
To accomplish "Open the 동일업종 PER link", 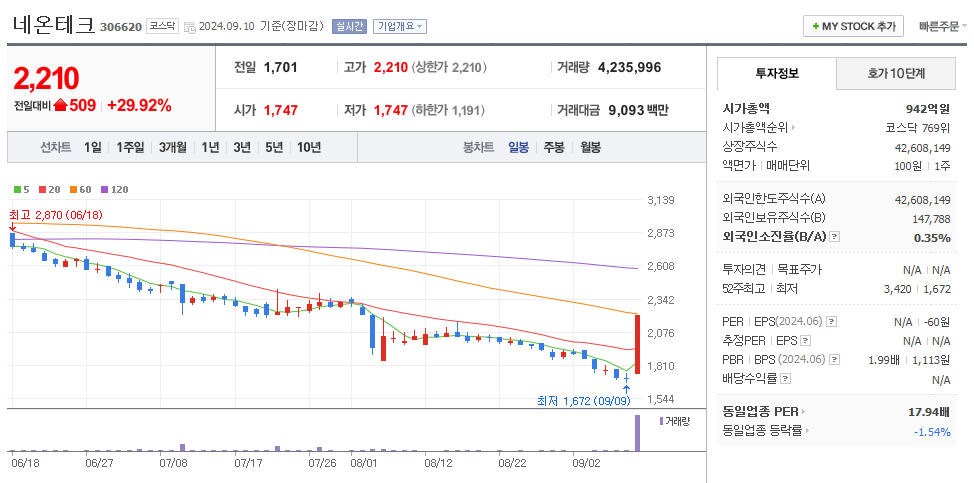I will pos(760,411).
